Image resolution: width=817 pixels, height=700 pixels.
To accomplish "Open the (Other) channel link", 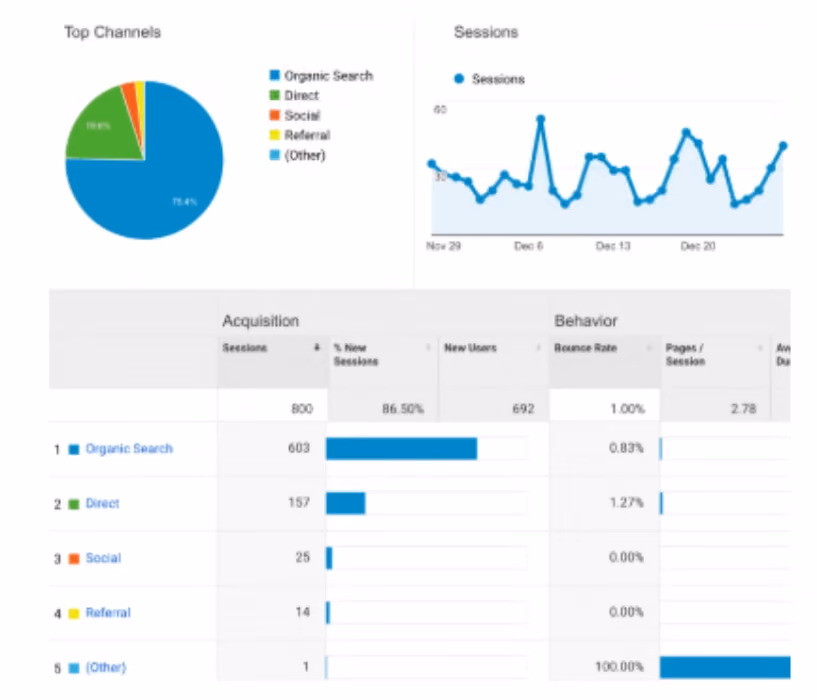I will point(106,668).
